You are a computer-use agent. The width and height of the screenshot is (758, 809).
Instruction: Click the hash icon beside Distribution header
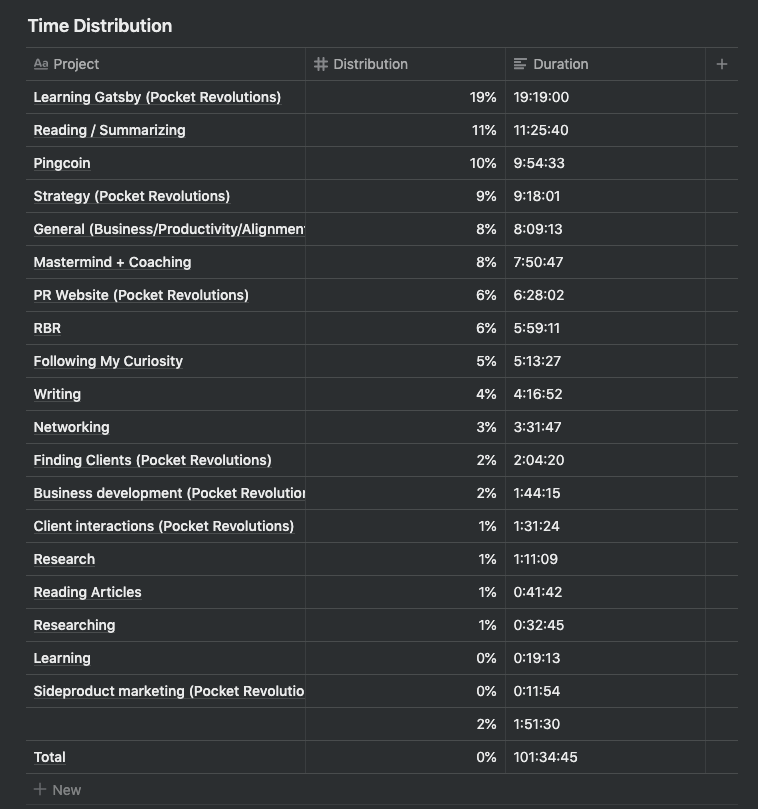pyautogui.click(x=321, y=64)
